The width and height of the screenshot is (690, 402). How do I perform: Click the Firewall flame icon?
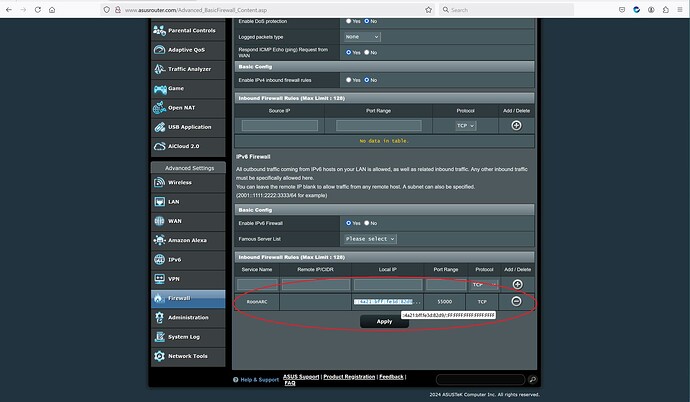158,298
